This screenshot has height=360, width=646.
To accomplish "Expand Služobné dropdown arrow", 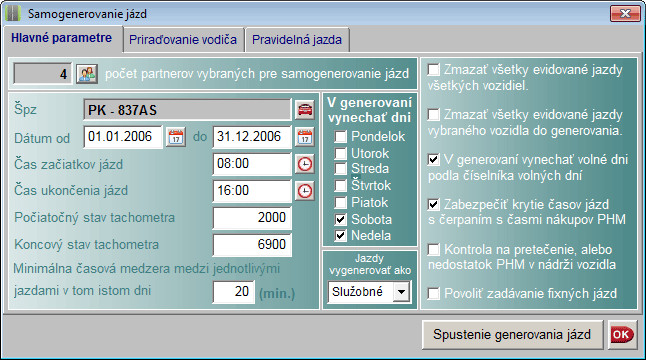I will click(x=401, y=292).
